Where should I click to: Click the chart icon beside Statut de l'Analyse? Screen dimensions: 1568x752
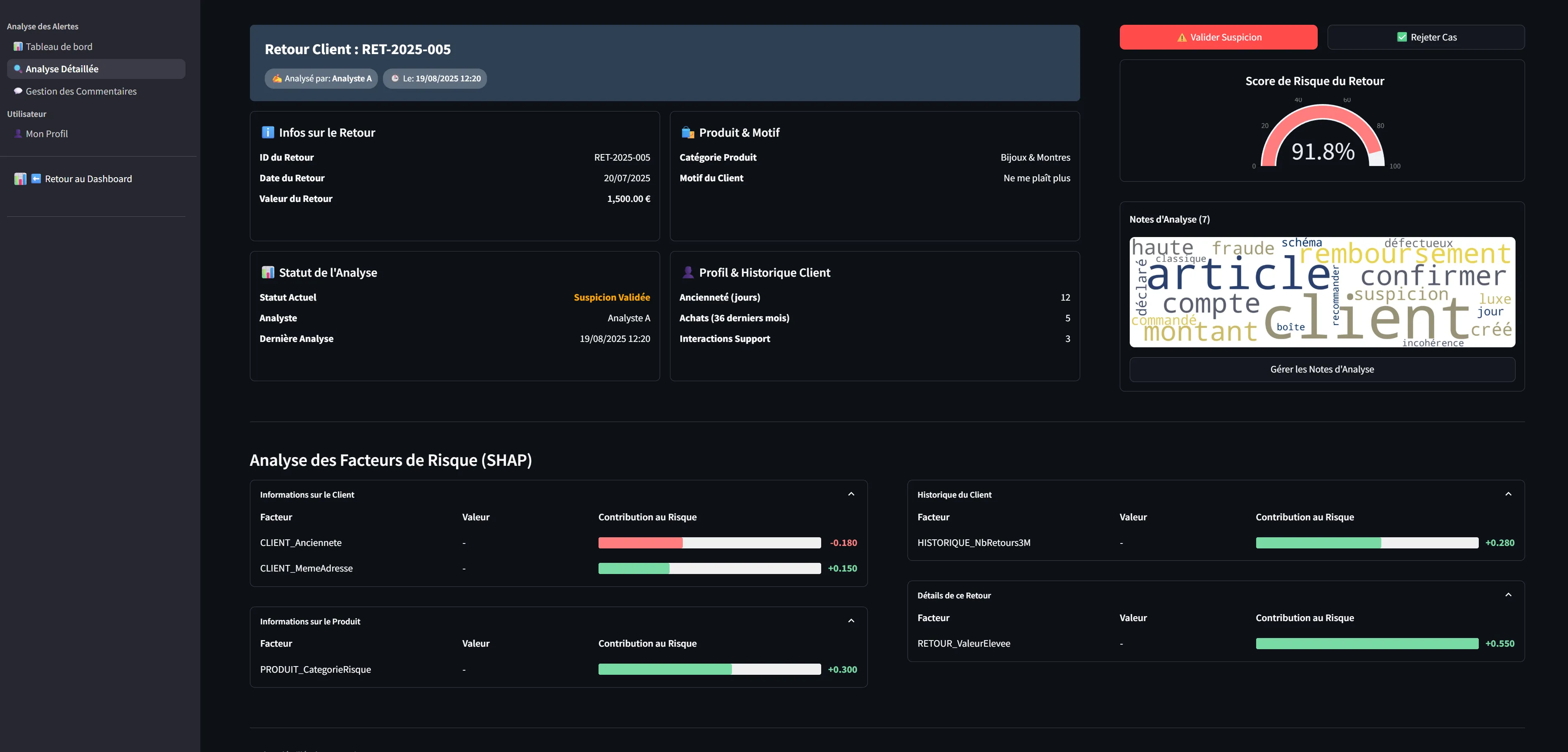click(268, 272)
